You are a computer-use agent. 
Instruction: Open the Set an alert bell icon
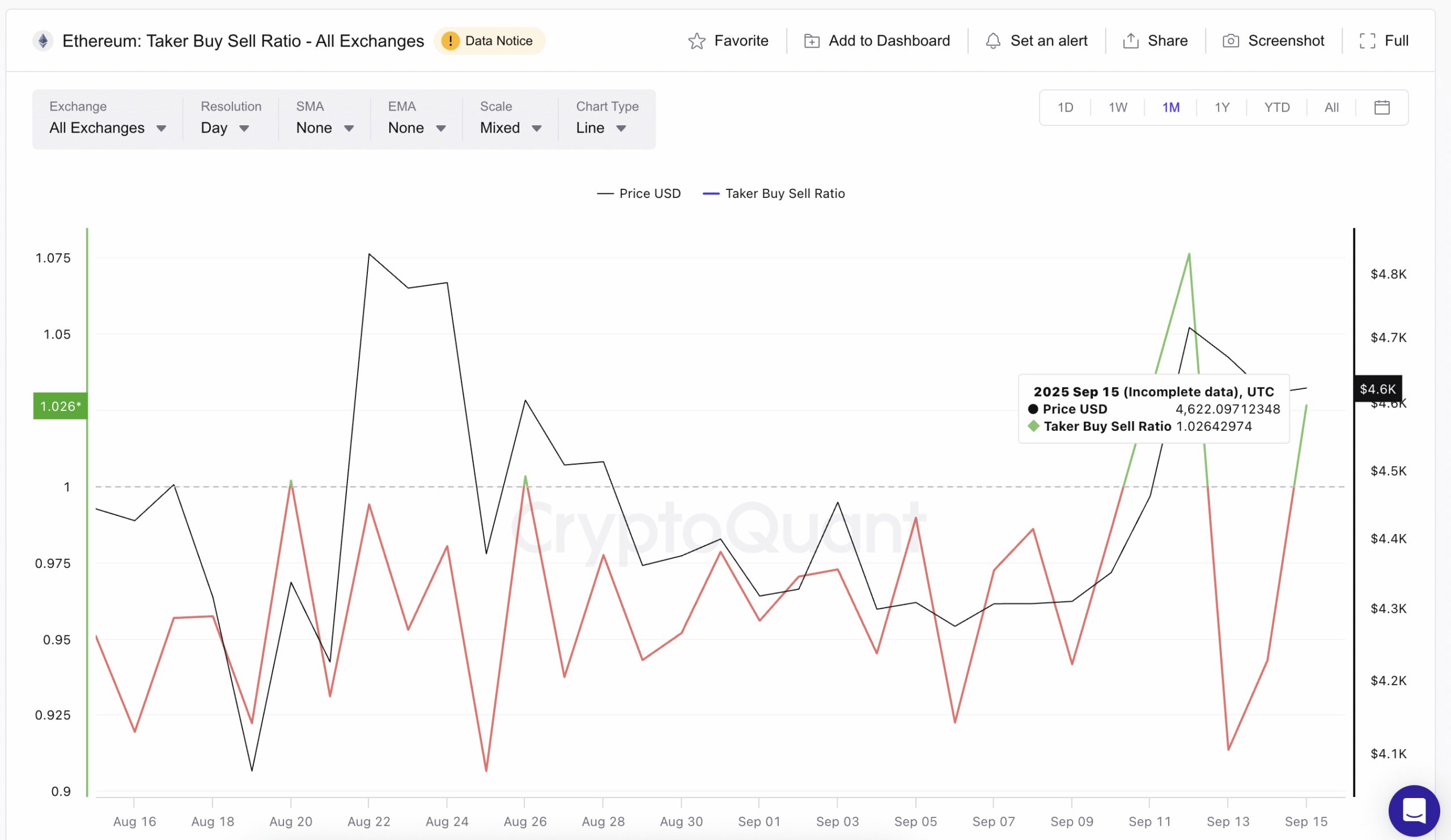994,40
